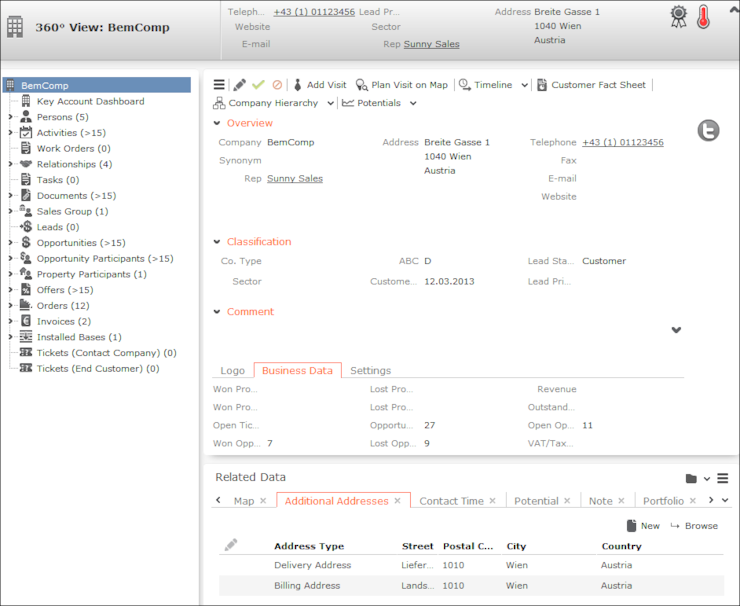Select Tickets (Contact Company) (0) node
The height and width of the screenshot is (606, 740).
point(106,353)
